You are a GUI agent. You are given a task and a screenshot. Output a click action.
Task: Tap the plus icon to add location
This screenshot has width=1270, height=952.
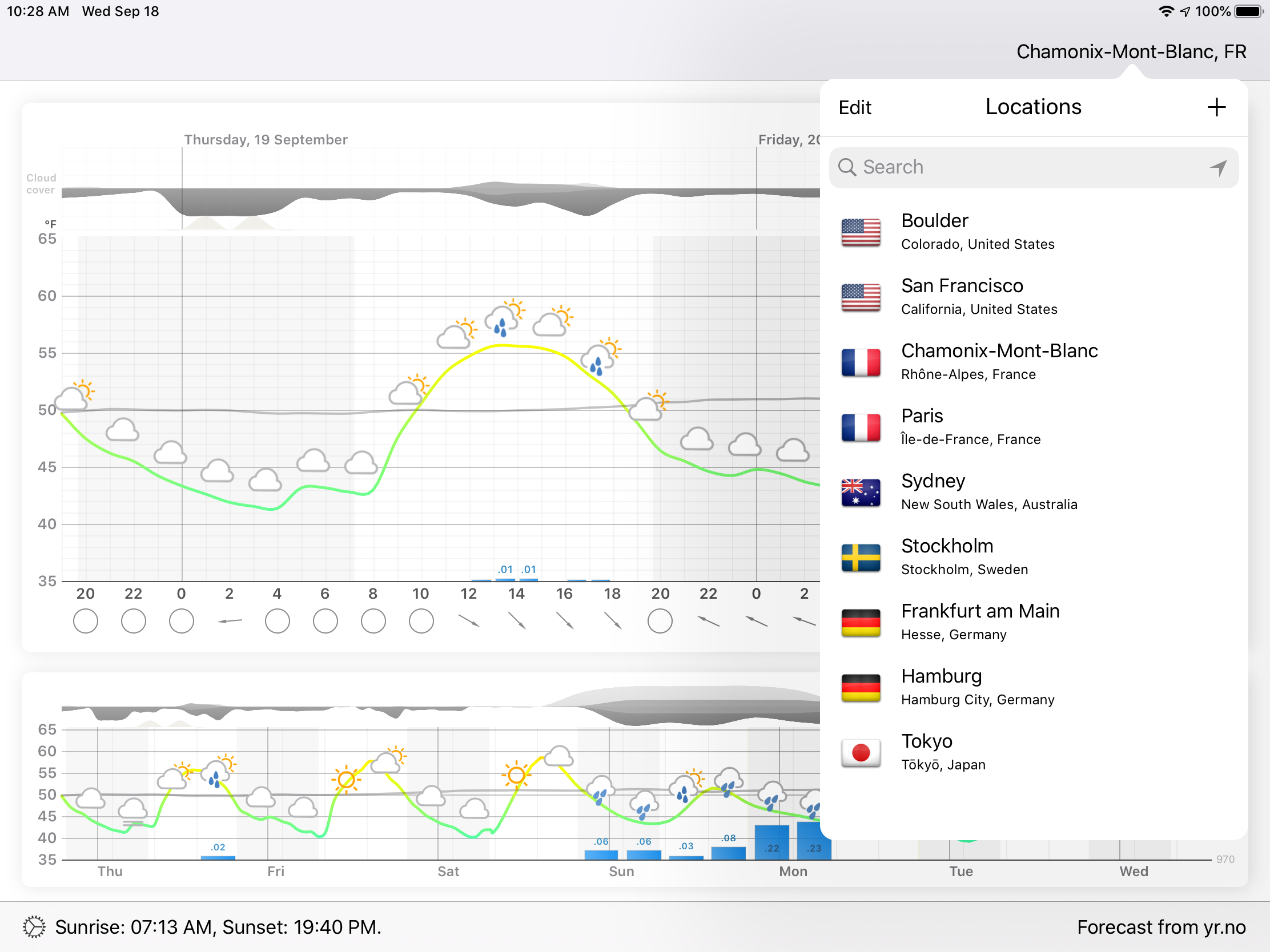click(1216, 107)
